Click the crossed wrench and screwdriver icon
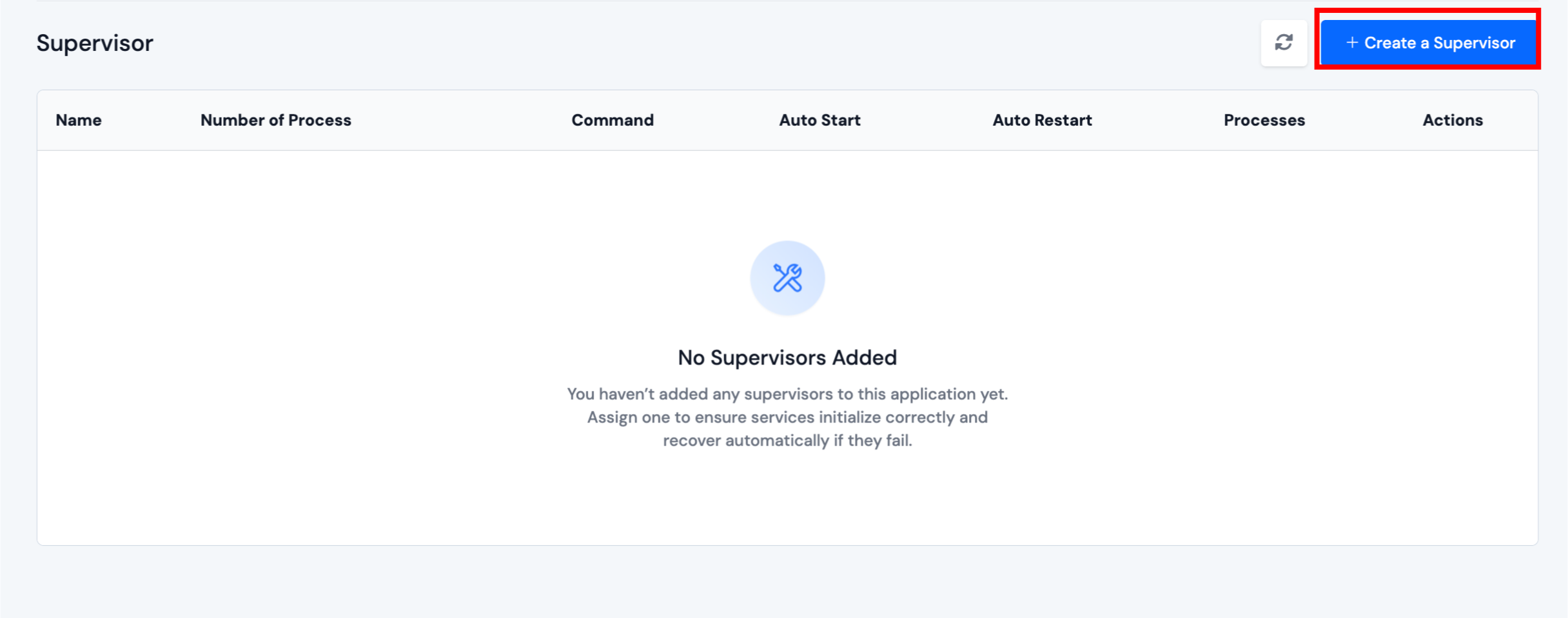 787,278
